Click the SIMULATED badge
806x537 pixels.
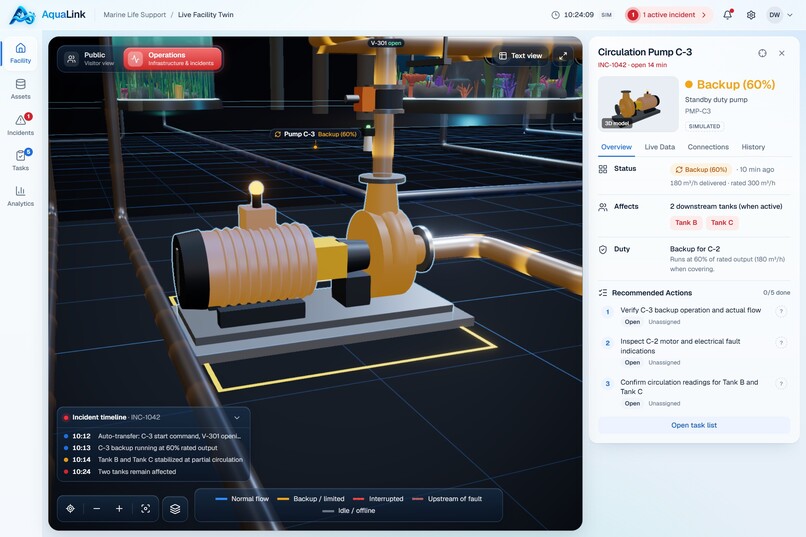coord(704,126)
